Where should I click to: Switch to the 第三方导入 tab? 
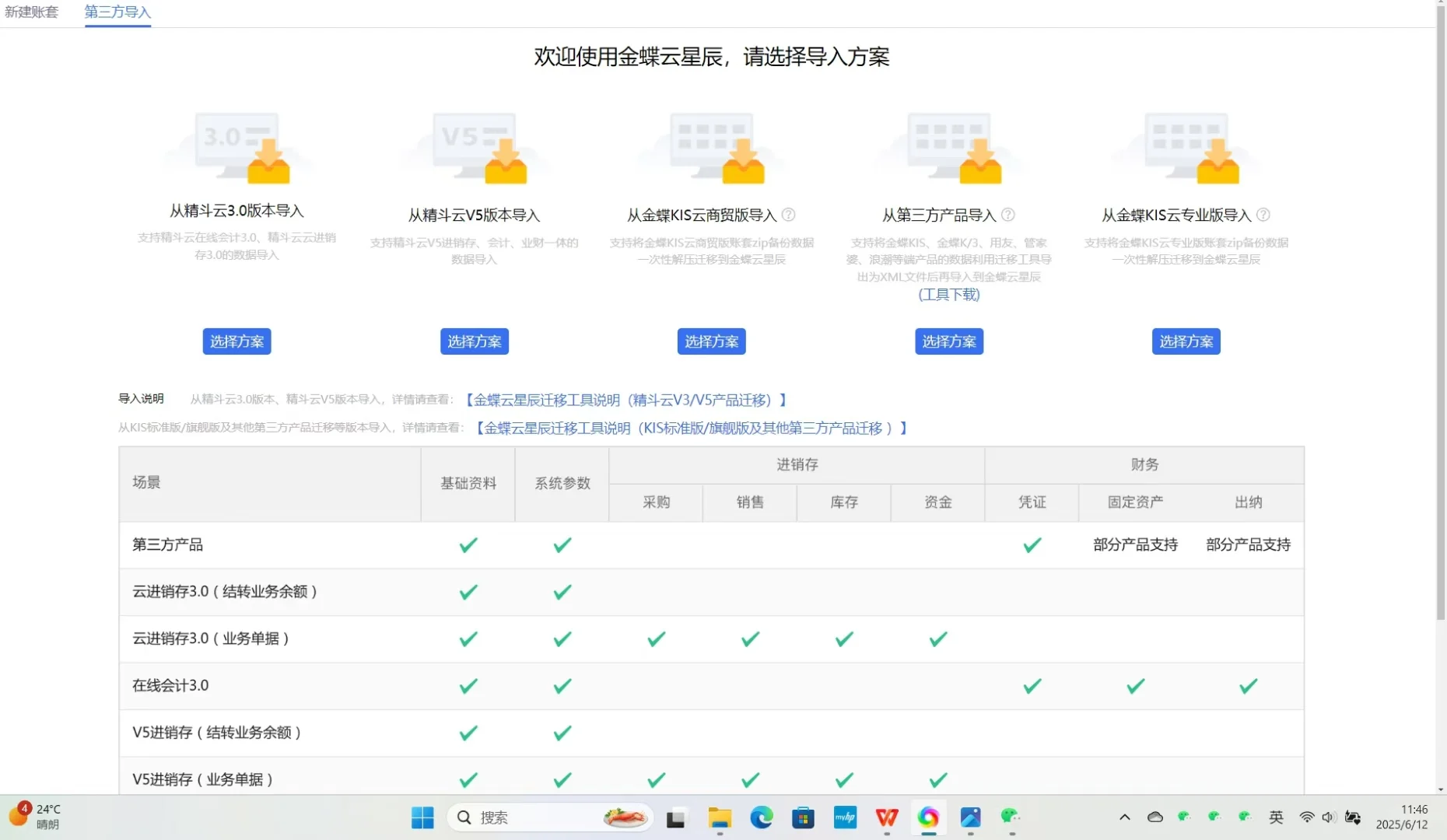pos(117,12)
